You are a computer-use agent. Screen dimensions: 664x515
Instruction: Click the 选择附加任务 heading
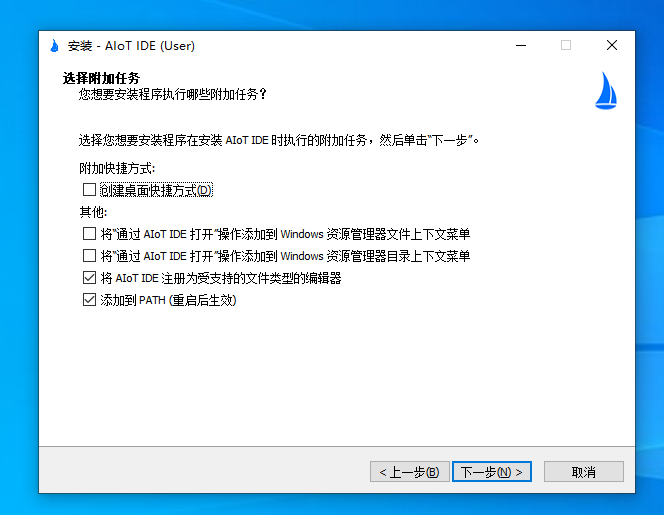pos(101,78)
